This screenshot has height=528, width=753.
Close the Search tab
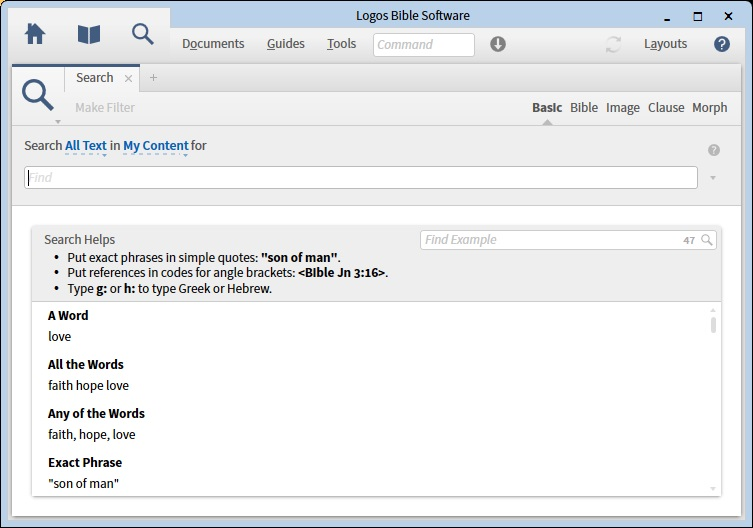[128, 78]
